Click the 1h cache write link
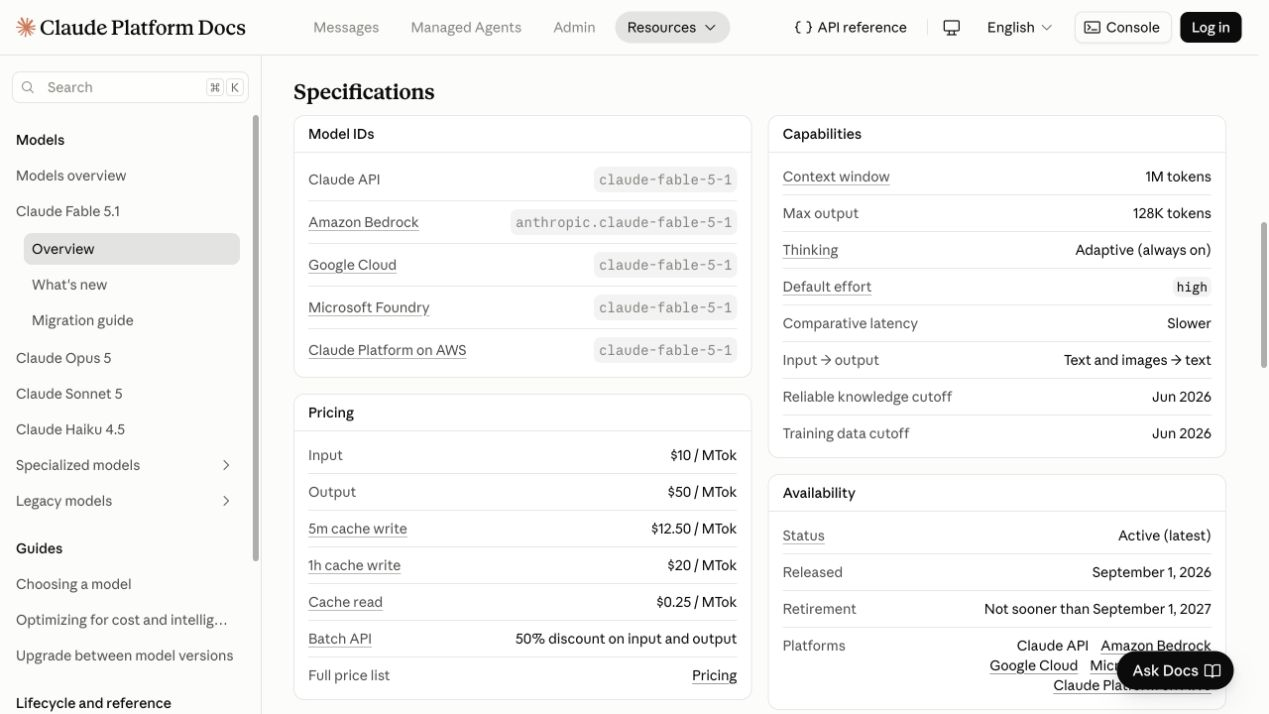Screen dimensions: 1269x714 [354, 565]
